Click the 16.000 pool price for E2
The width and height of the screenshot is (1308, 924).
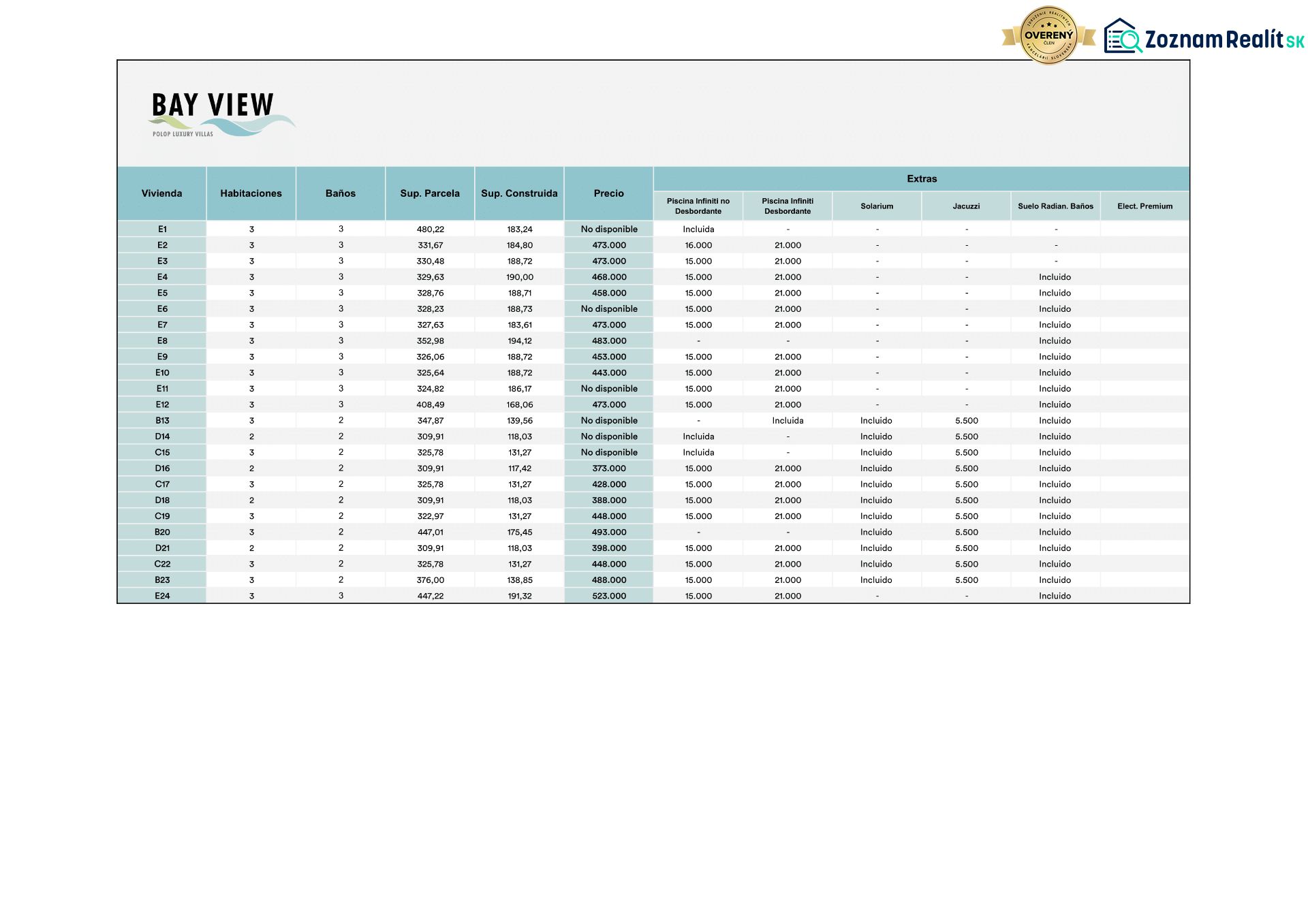pyautogui.click(x=698, y=245)
